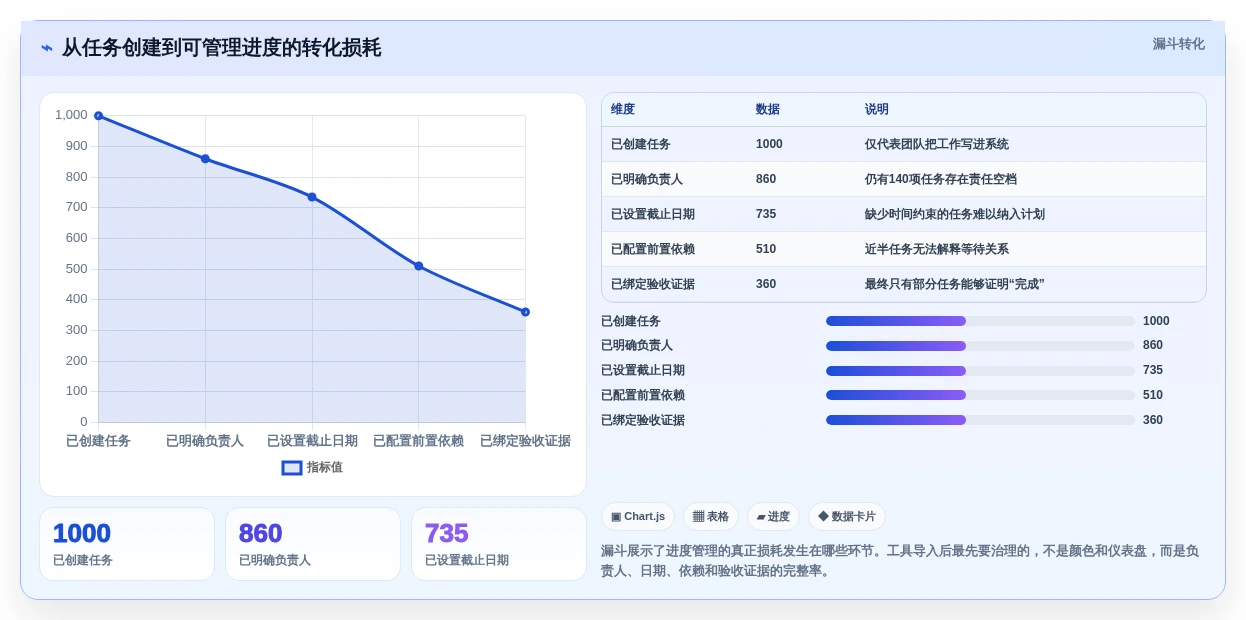Image resolution: width=1246 pixels, height=620 pixels.
Task: Click the chart data point for 已绑定验收证据
Action: point(525,312)
